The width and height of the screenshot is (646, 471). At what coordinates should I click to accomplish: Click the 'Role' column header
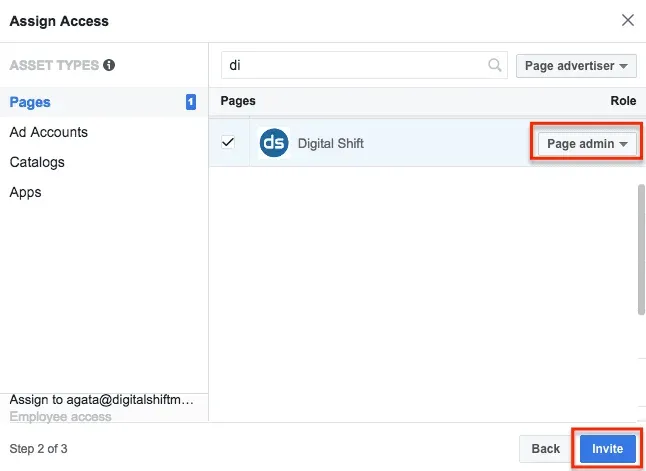(x=623, y=101)
